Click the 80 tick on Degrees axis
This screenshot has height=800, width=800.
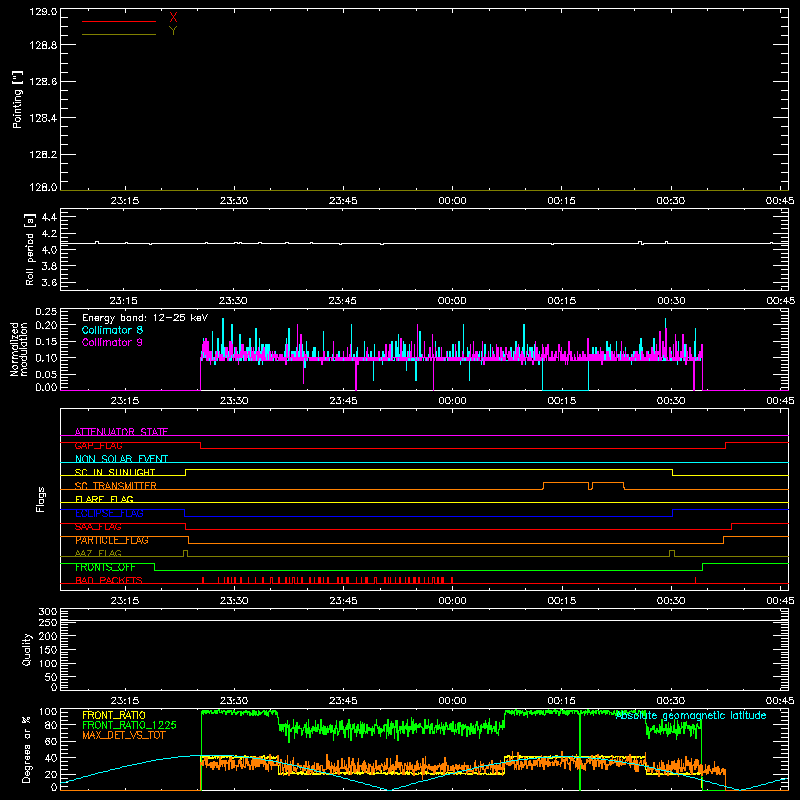point(51,725)
